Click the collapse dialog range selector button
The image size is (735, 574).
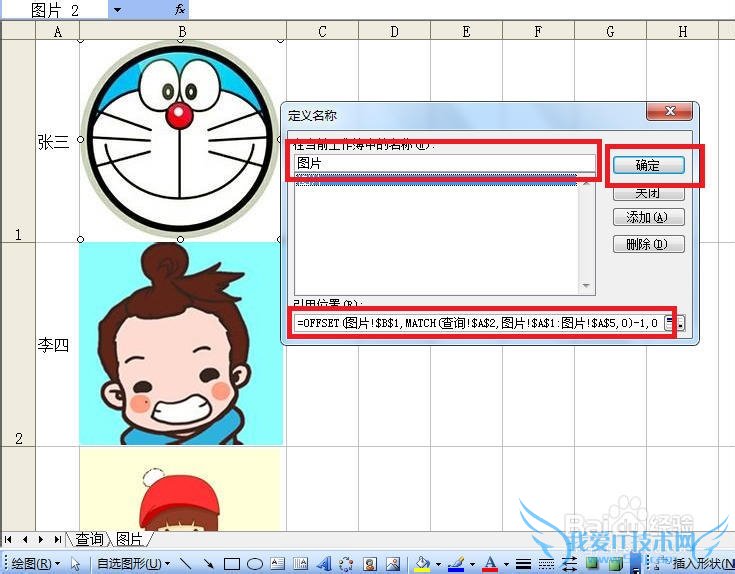point(675,322)
